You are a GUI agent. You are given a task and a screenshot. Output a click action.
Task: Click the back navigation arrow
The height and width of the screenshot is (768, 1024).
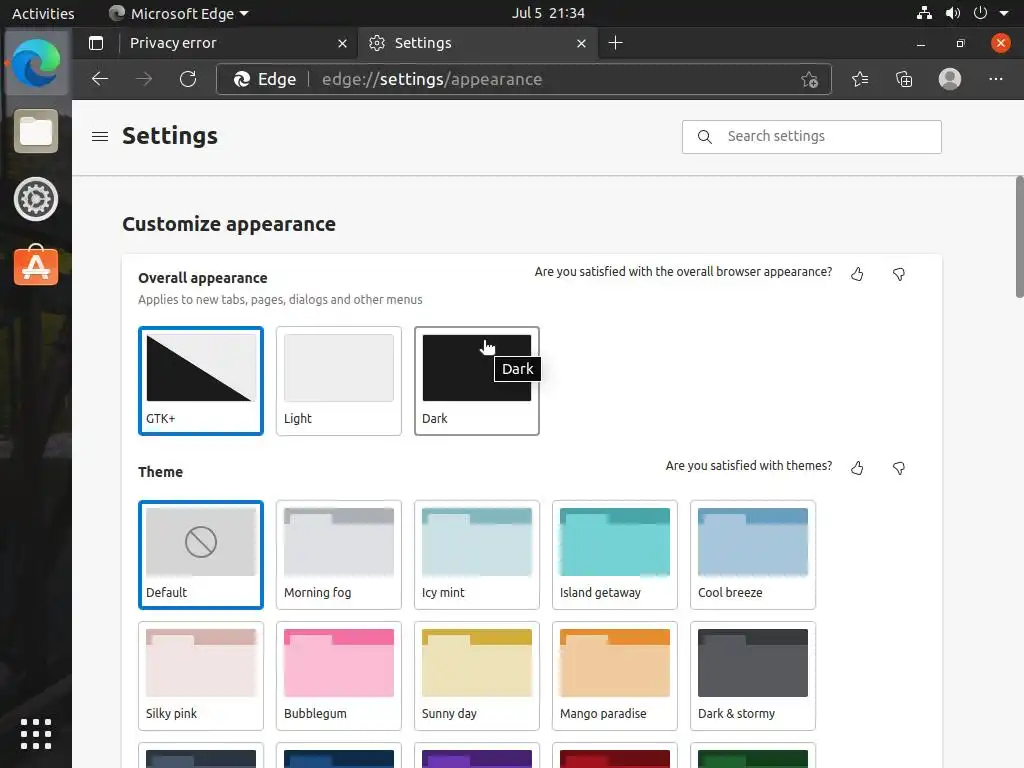99,79
